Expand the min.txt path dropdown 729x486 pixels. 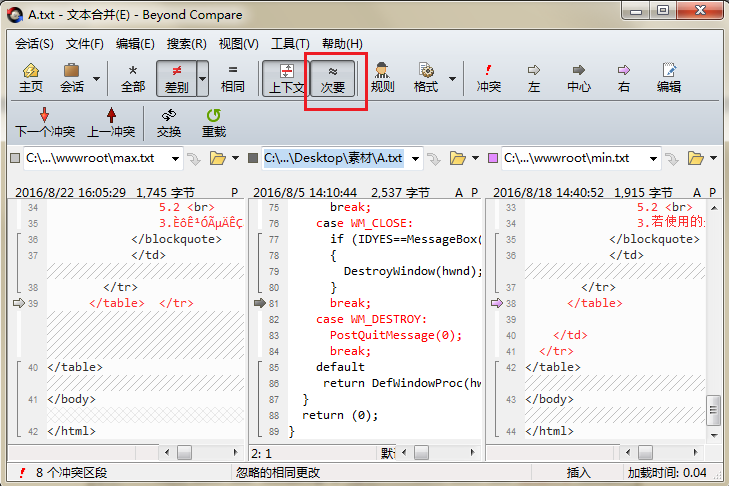tap(653, 159)
